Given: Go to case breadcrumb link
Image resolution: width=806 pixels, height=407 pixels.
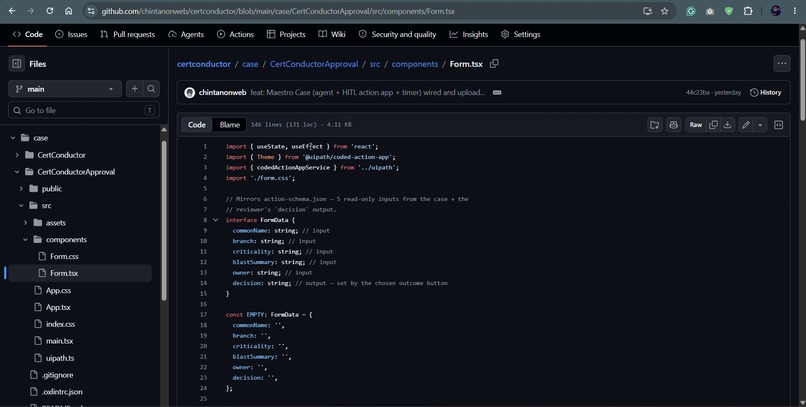Looking at the screenshot, I should [250, 64].
